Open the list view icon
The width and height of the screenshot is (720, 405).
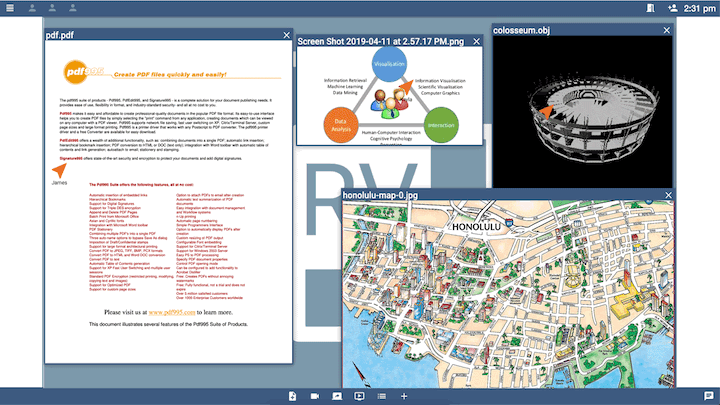click(382, 396)
